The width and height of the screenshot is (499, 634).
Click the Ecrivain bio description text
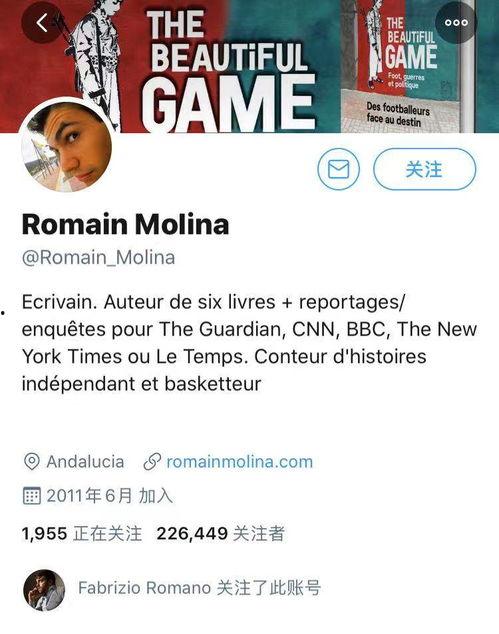point(249,342)
